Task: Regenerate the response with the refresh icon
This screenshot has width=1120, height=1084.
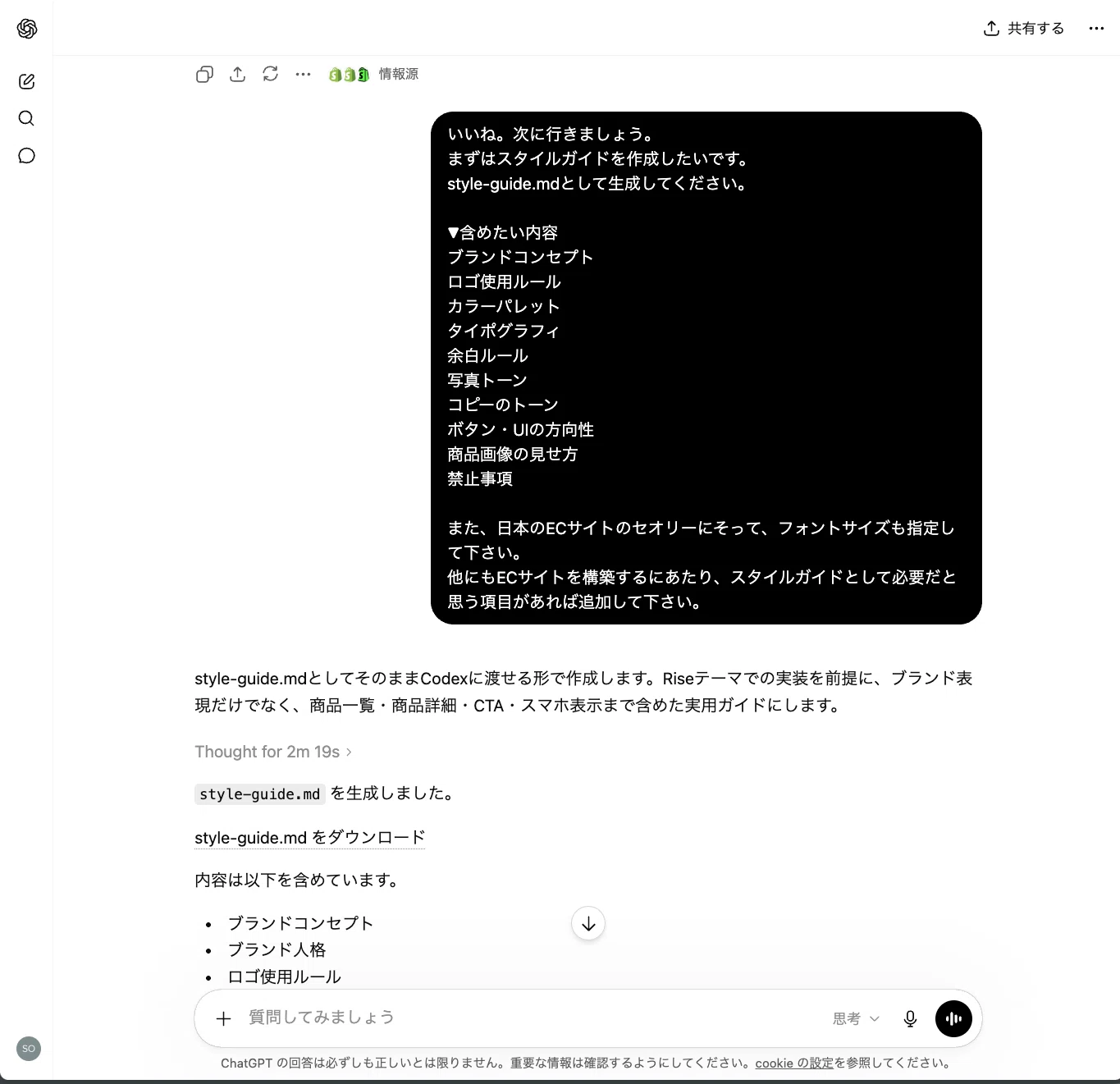Action: pyautogui.click(x=271, y=74)
